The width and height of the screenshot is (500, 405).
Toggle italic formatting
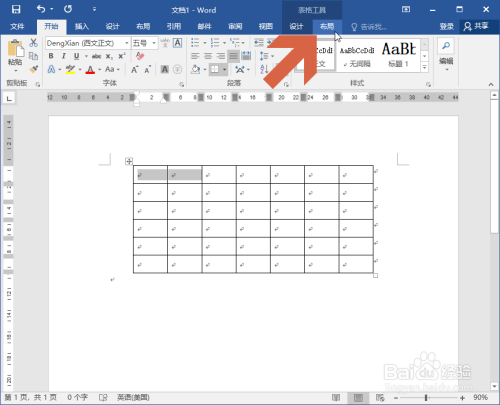(x=64, y=56)
